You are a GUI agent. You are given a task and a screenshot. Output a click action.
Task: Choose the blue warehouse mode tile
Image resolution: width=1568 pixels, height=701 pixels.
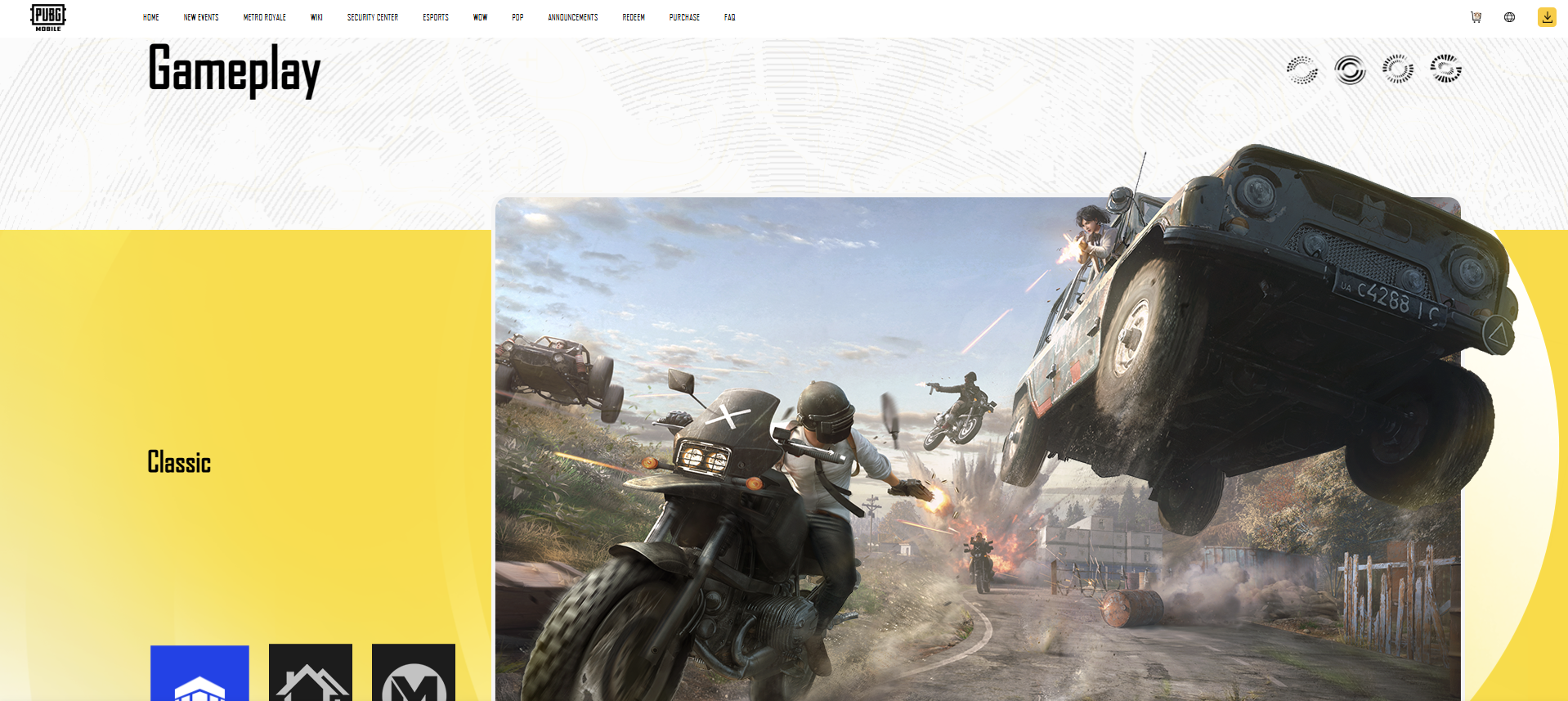pos(199,672)
